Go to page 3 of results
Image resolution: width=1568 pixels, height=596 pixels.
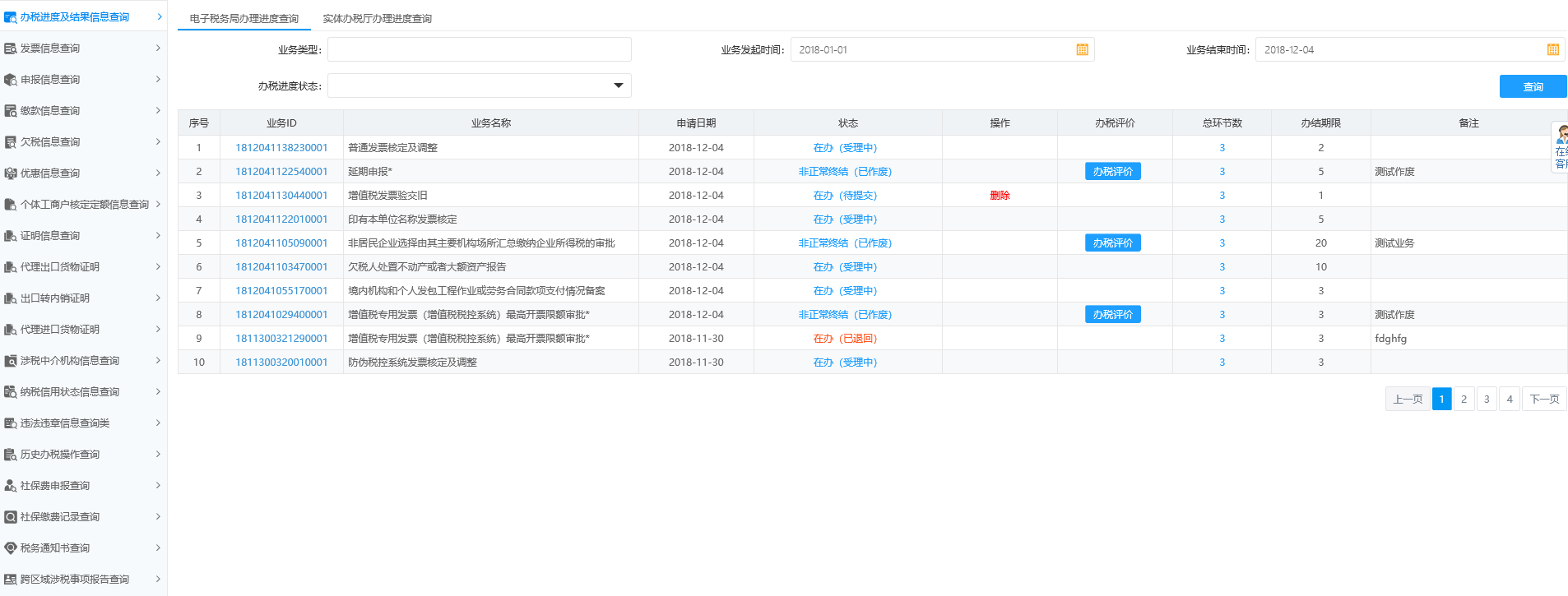pyautogui.click(x=1487, y=399)
